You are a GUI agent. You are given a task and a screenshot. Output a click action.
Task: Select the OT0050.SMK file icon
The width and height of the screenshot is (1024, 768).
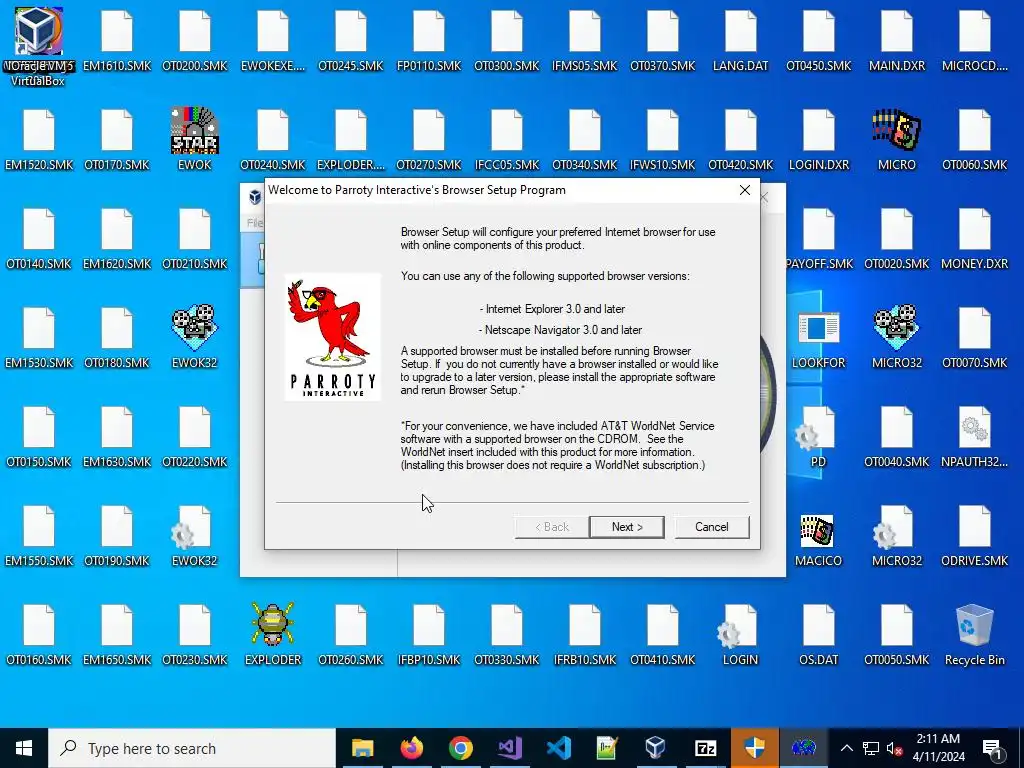[897, 633]
